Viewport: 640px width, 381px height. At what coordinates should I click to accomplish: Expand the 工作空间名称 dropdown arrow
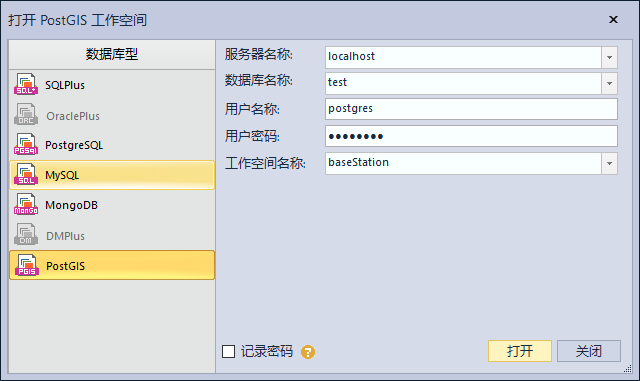click(609, 163)
